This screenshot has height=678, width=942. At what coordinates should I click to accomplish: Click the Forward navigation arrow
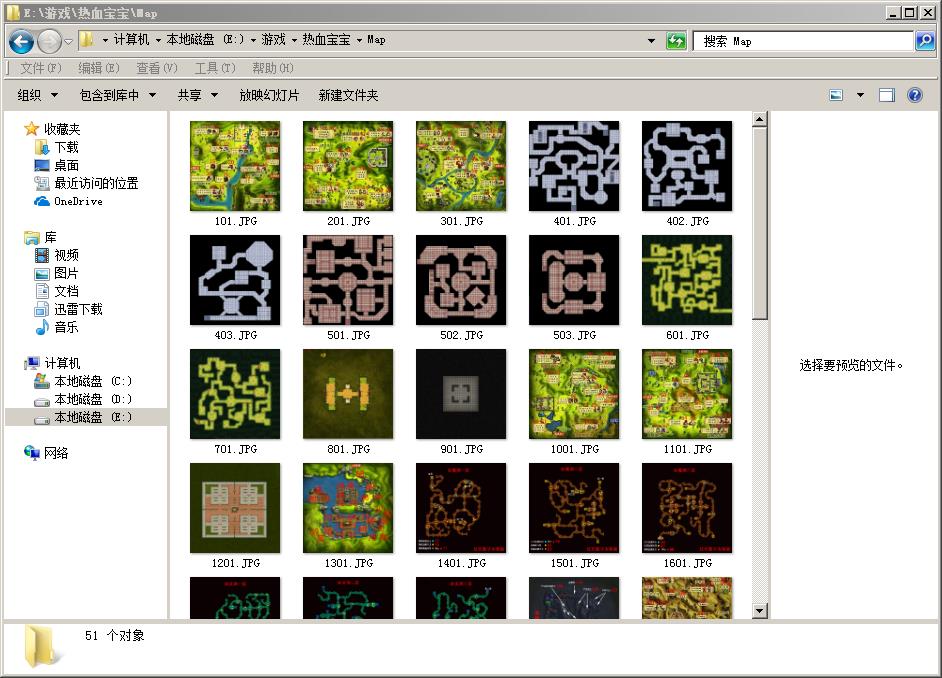coord(49,41)
